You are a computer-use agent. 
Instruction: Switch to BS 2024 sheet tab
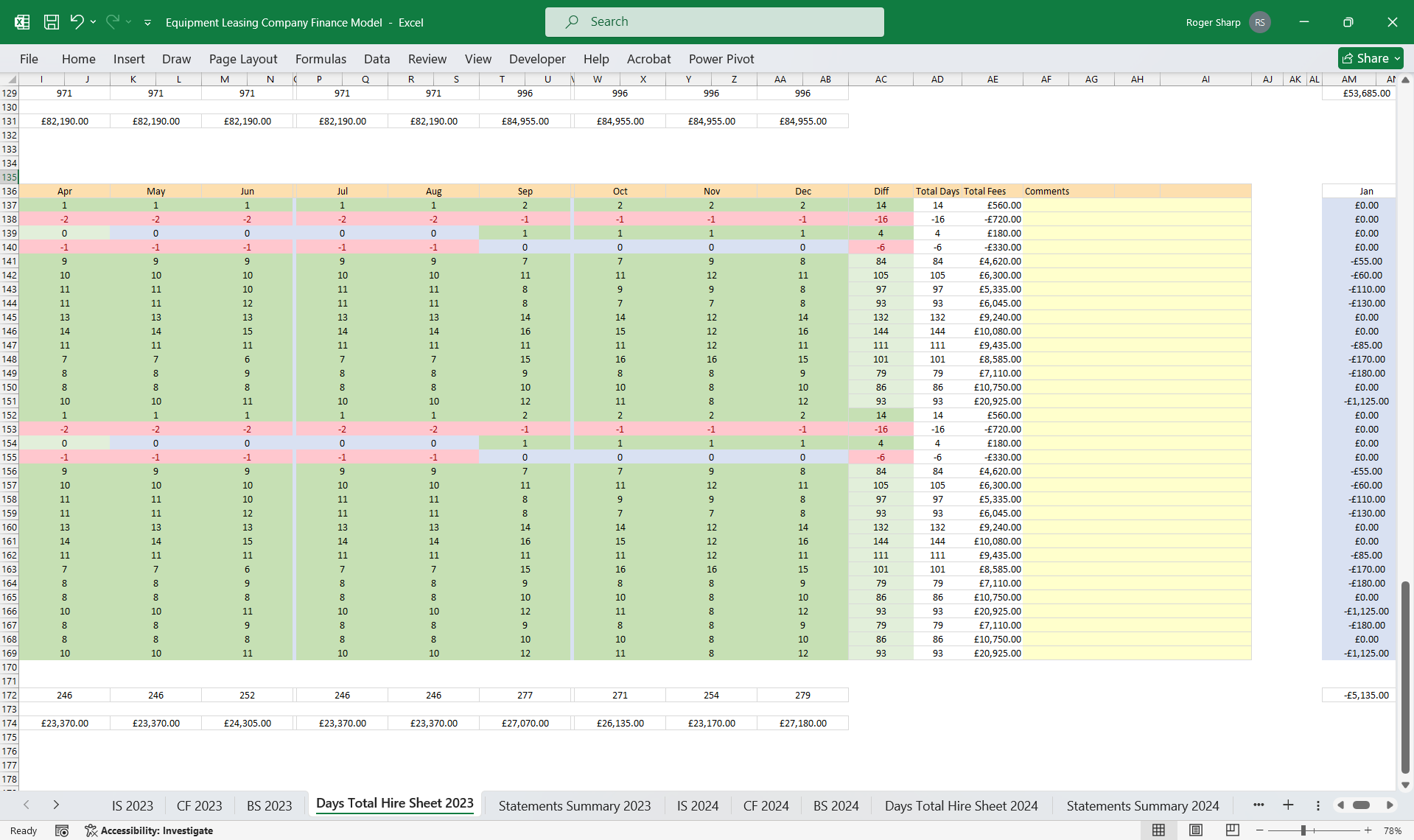[x=836, y=805]
